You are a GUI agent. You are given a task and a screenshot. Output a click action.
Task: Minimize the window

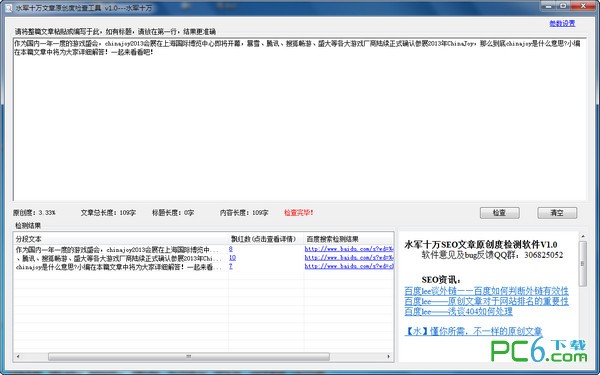(549, 6)
